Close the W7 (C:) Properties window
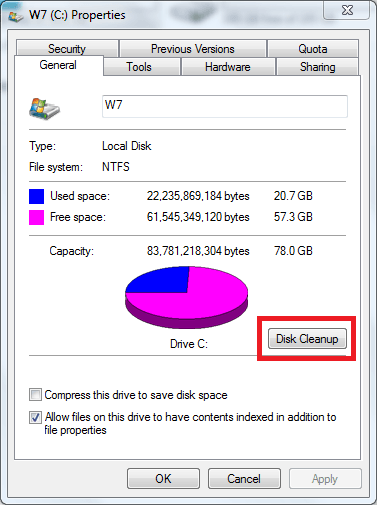 coord(347,10)
